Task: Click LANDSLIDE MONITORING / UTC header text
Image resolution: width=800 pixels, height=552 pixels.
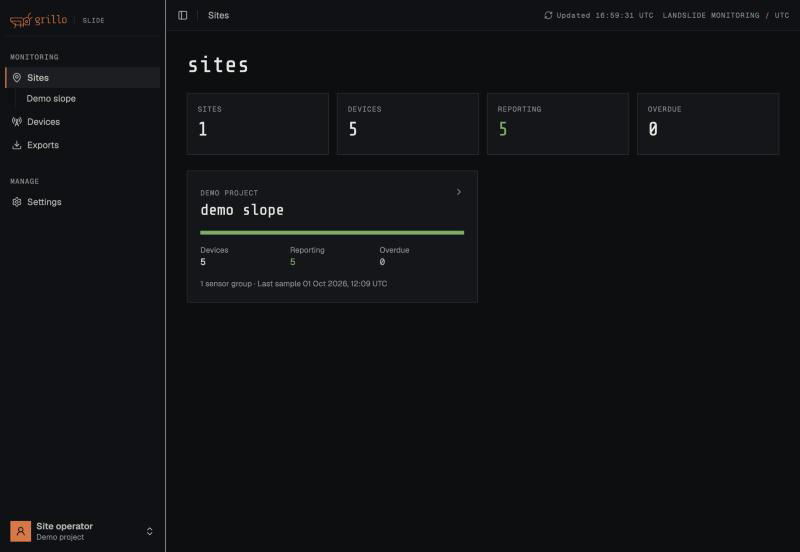Action: 726,15
